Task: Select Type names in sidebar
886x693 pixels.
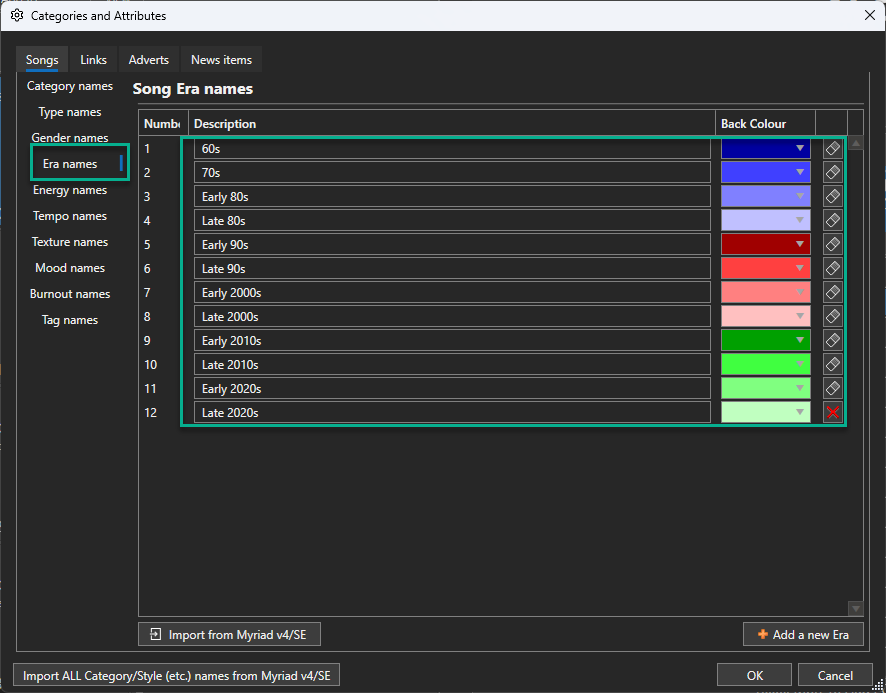Action: click(x=70, y=112)
